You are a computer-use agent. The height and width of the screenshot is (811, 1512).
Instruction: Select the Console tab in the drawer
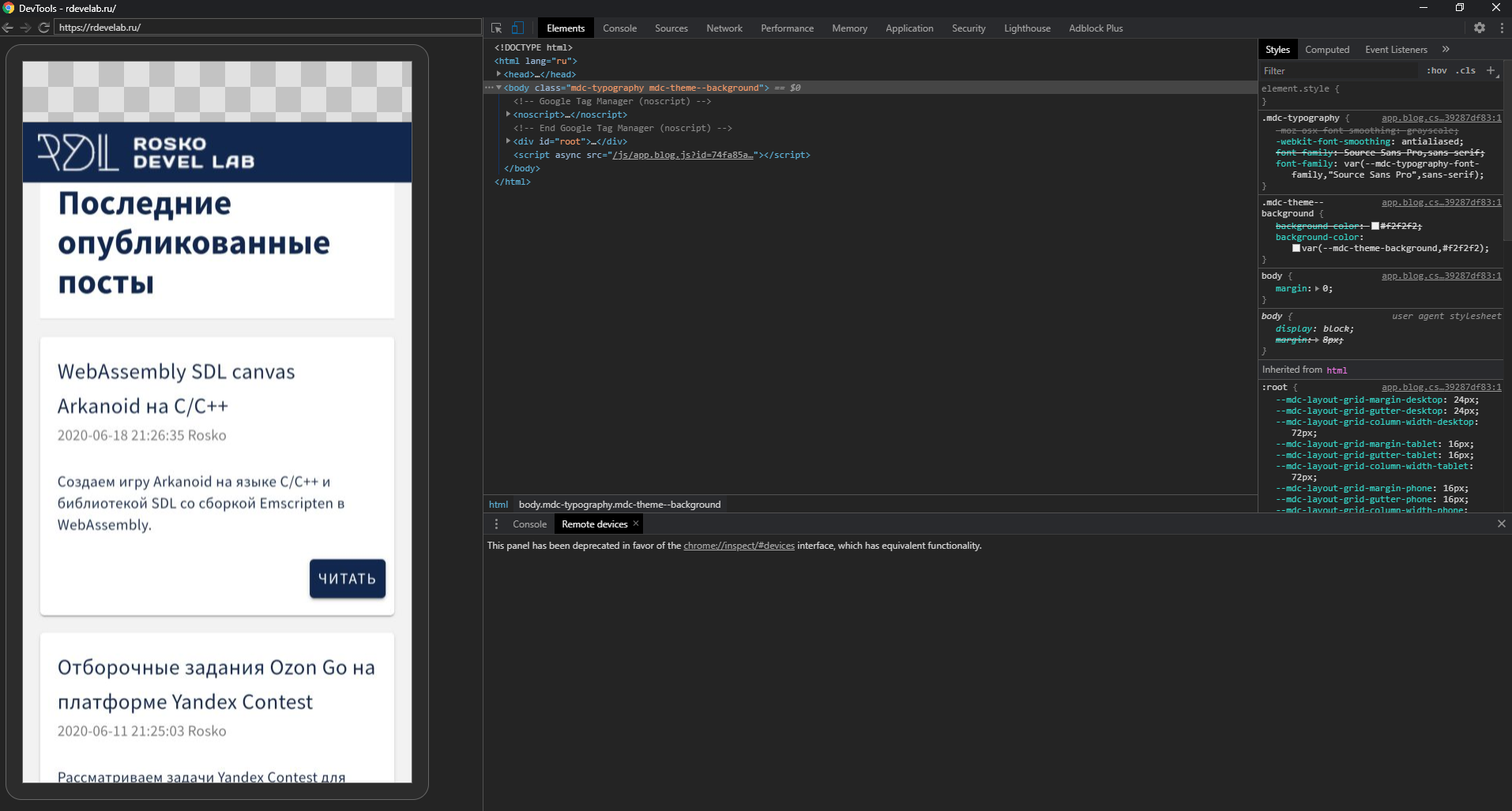pyautogui.click(x=529, y=524)
